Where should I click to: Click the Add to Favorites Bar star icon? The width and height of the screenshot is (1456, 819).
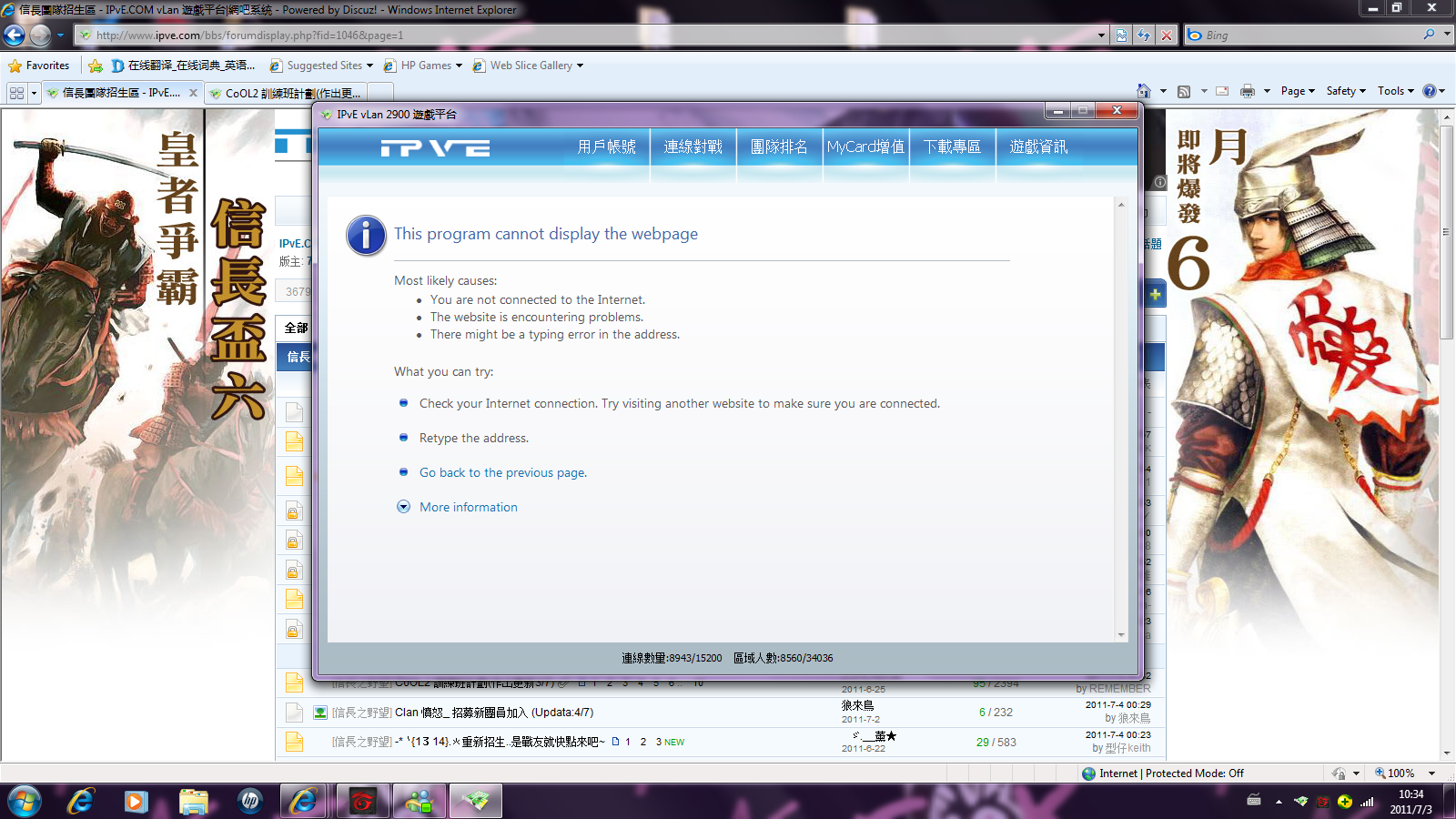96,66
